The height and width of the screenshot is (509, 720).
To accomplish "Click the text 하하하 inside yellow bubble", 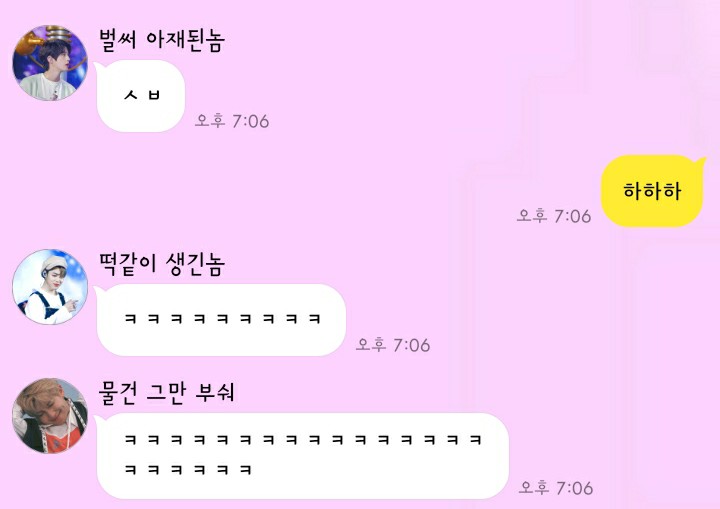I will click(652, 191).
